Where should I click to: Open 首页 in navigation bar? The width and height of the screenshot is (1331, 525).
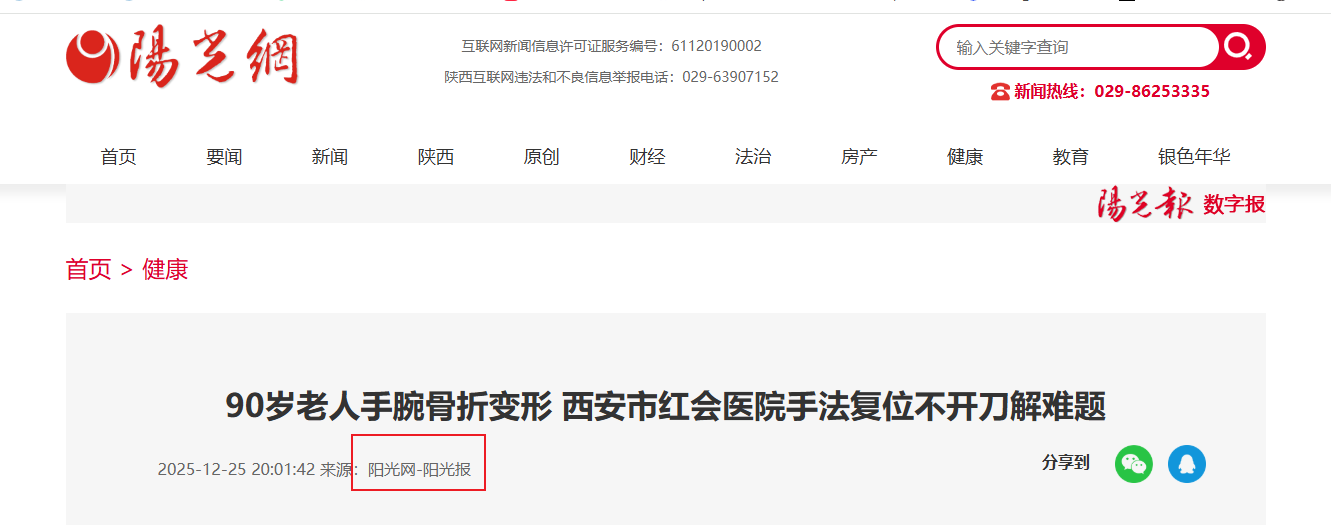[118, 157]
